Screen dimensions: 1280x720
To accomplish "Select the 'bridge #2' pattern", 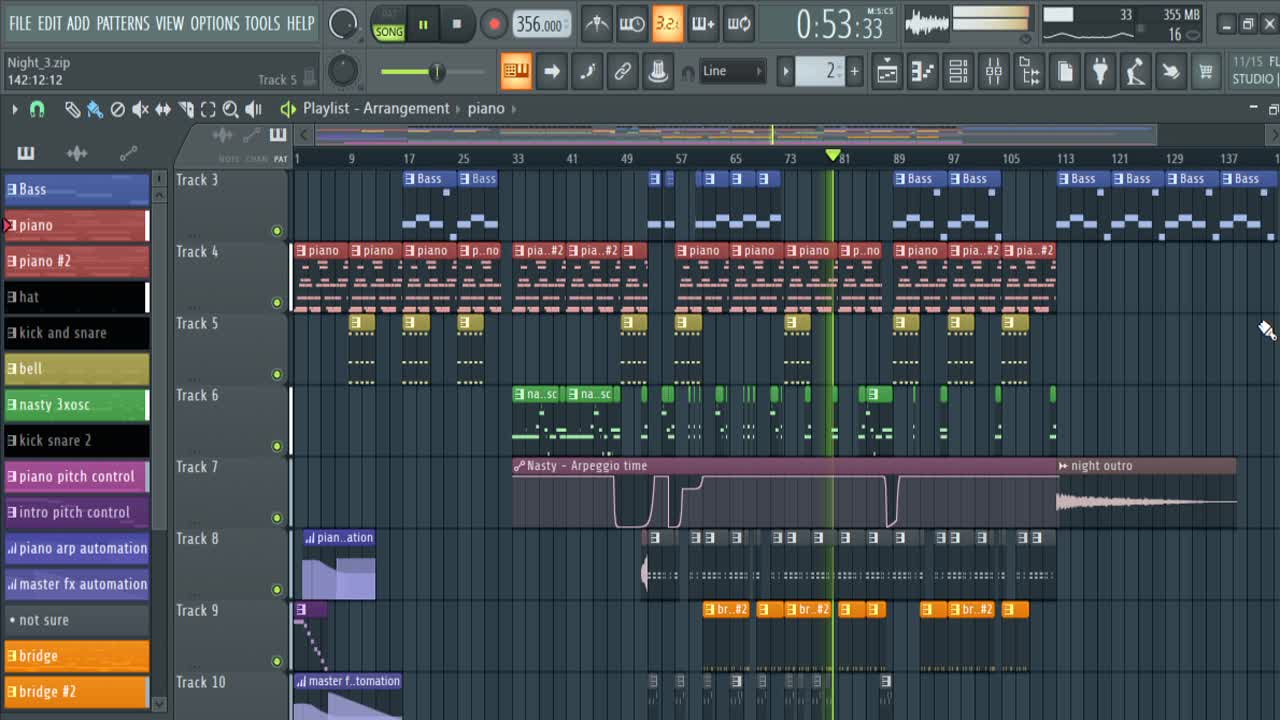I will [x=76, y=692].
